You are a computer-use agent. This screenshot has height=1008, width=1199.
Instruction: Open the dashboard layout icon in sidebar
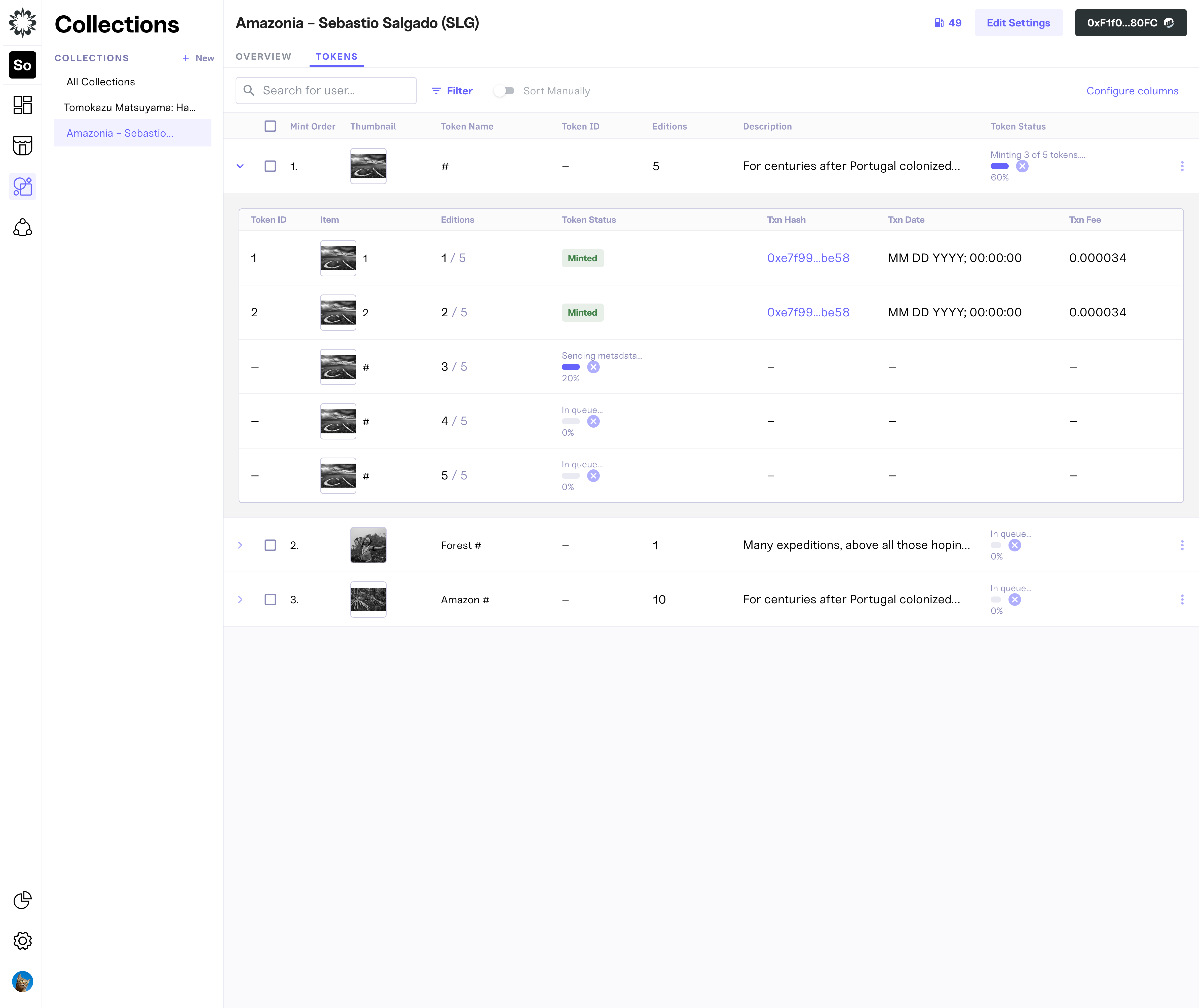22,105
